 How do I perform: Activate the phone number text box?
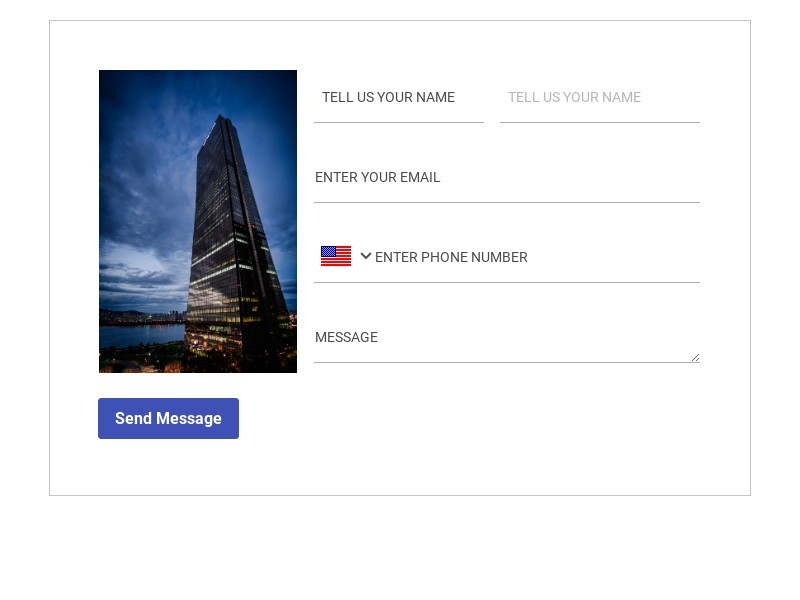pyautogui.click(x=535, y=257)
